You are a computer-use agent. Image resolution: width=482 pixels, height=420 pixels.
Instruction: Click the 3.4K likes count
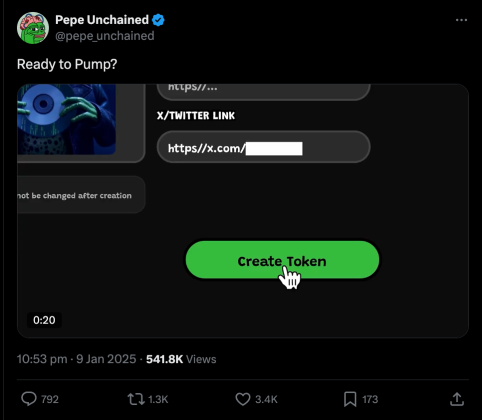pyautogui.click(x=266, y=399)
